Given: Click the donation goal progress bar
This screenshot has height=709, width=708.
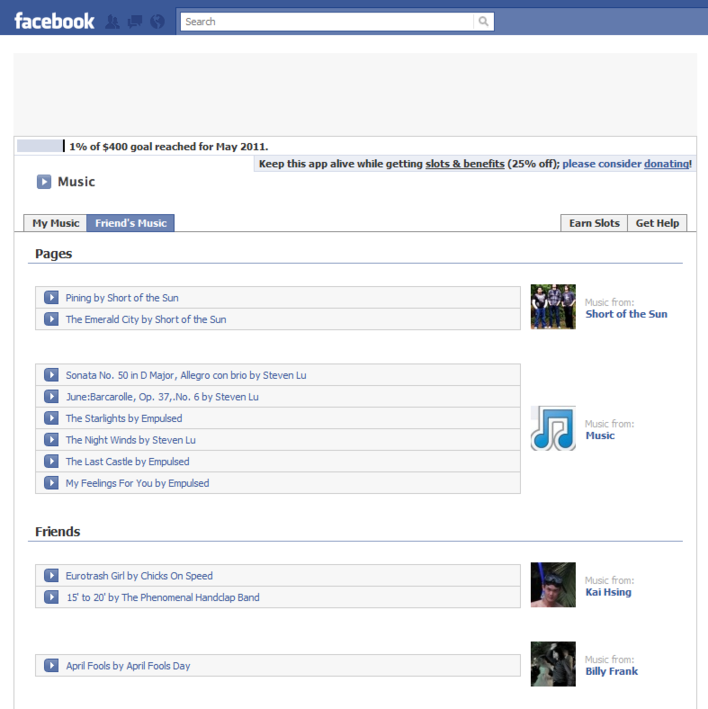Looking at the screenshot, I should click(41, 146).
